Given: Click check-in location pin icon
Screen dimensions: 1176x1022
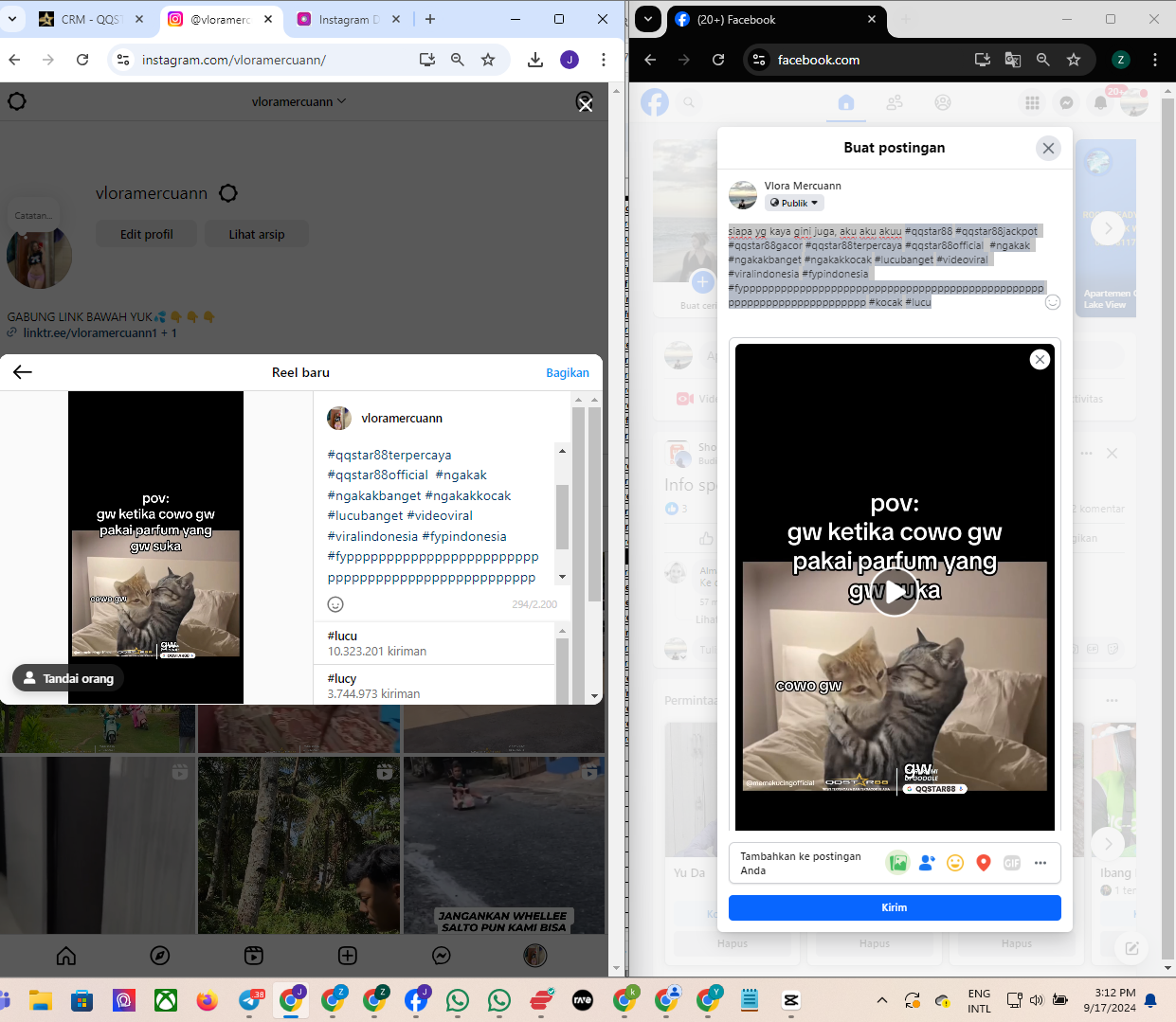Looking at the screenshot, I should point(984,863).
